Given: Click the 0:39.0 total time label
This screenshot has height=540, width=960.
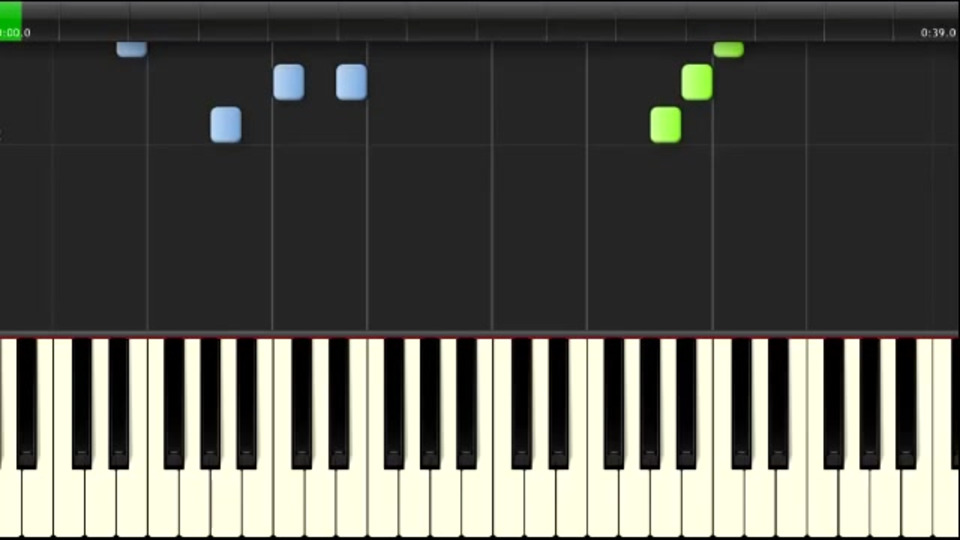Looking at the screenshot, I should tap(938, 33).
